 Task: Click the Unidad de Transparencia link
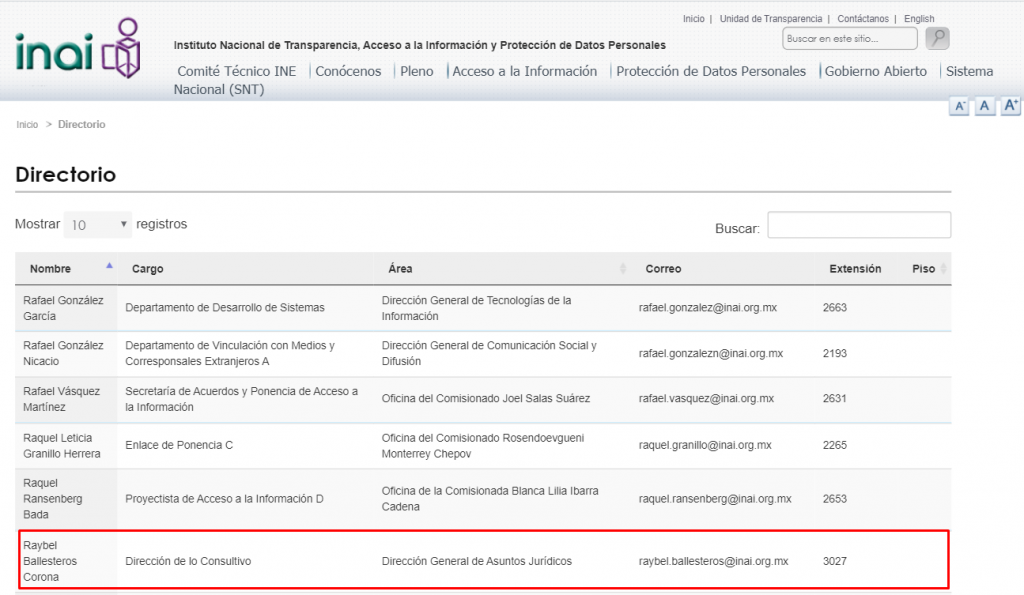coord(771,19)
